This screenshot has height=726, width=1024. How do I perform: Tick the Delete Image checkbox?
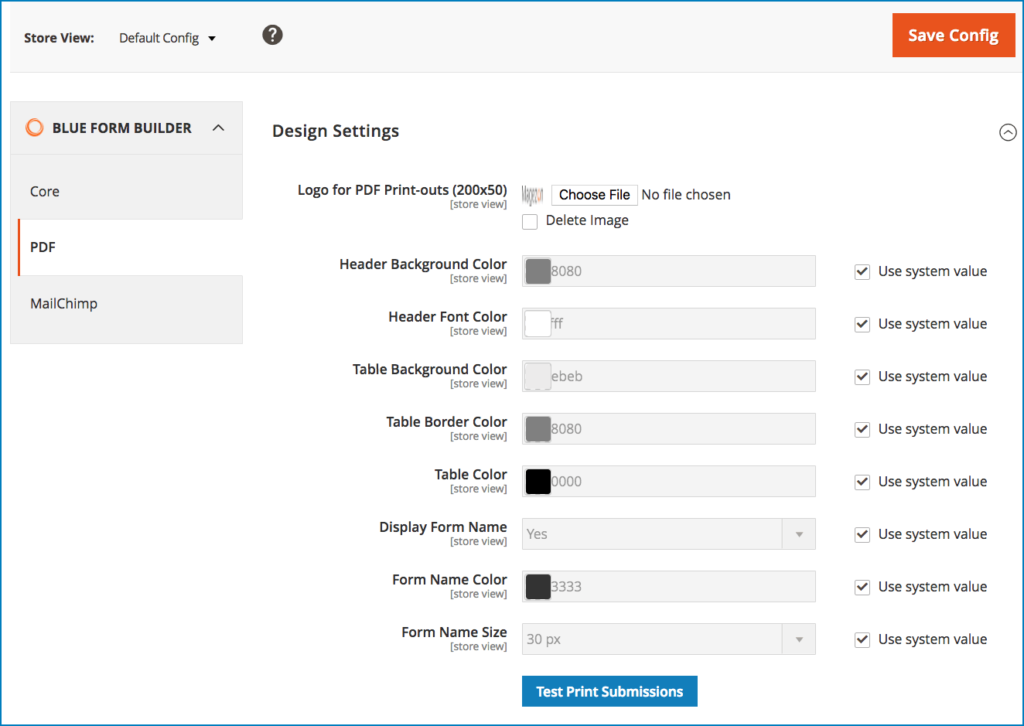pos(530,221)
